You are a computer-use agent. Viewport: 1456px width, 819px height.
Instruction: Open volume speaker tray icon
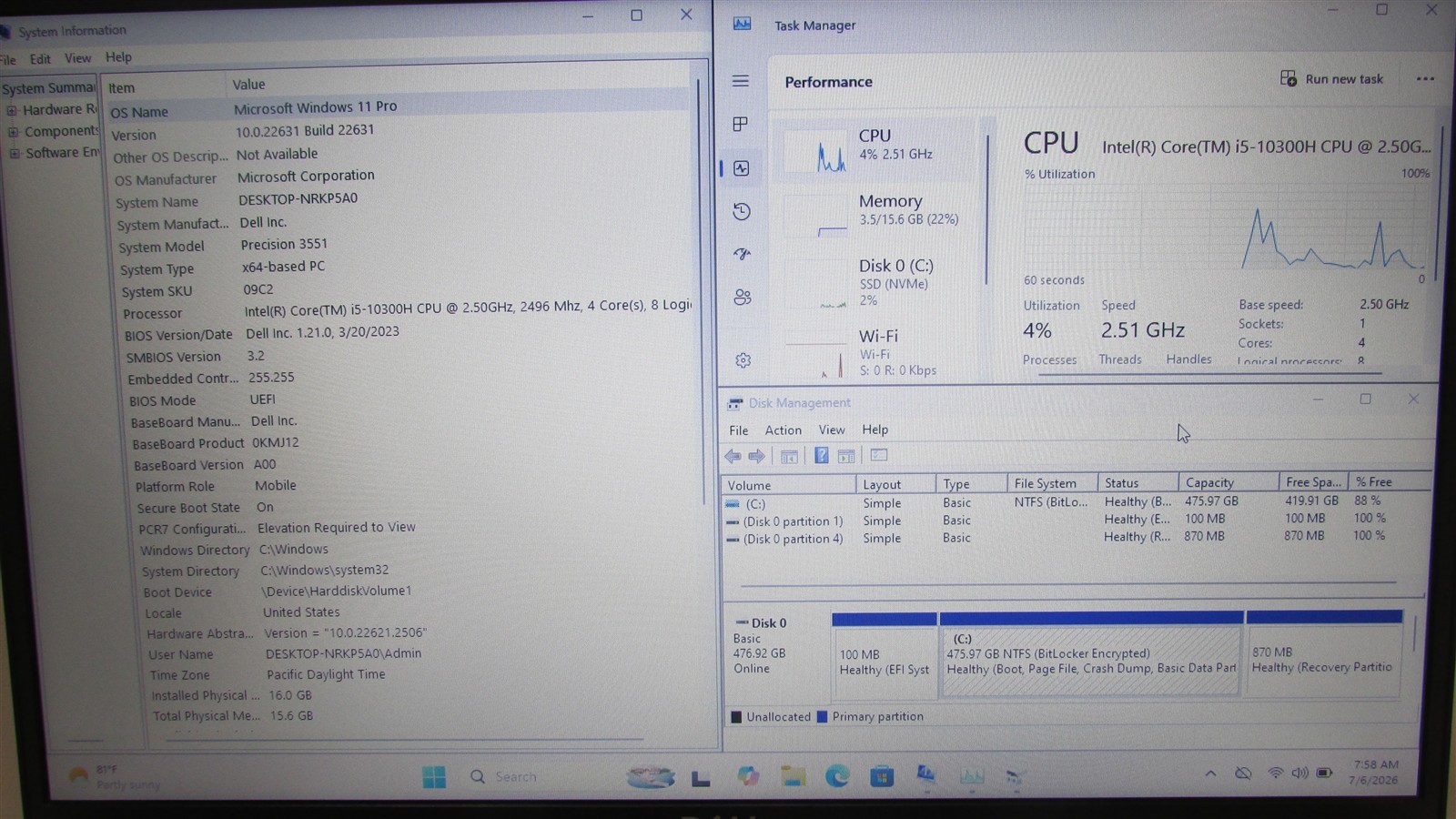point(1299,773)
